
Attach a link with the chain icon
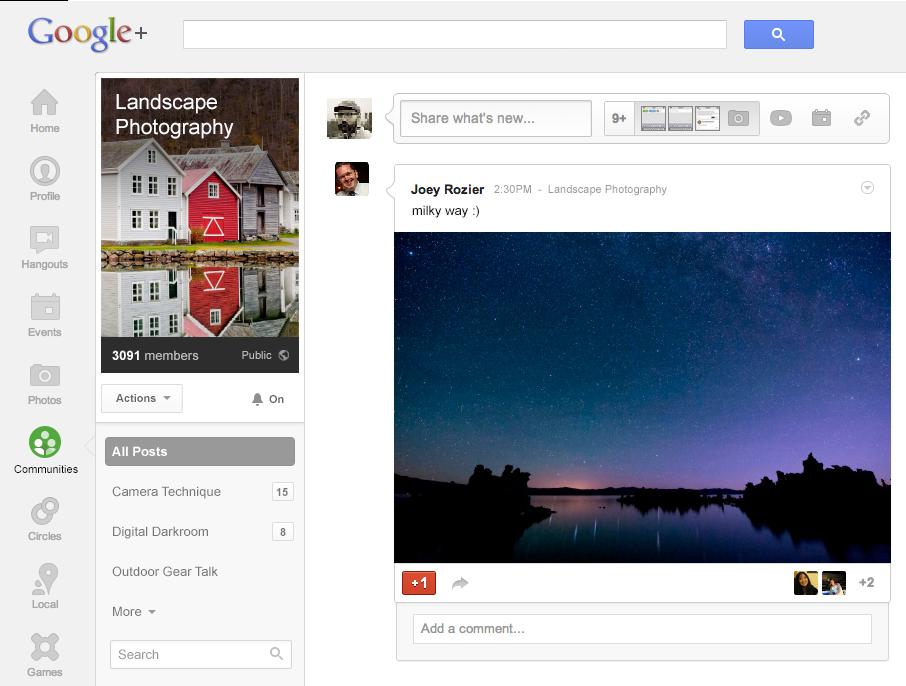861,118
